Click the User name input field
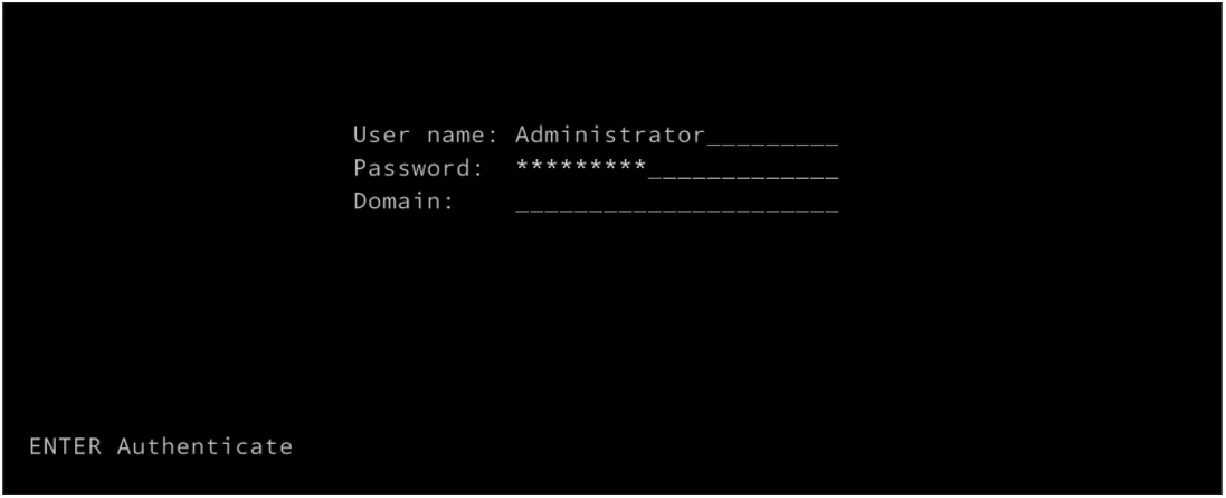This screenshot has width=1226, height=498. pos(676,135)
